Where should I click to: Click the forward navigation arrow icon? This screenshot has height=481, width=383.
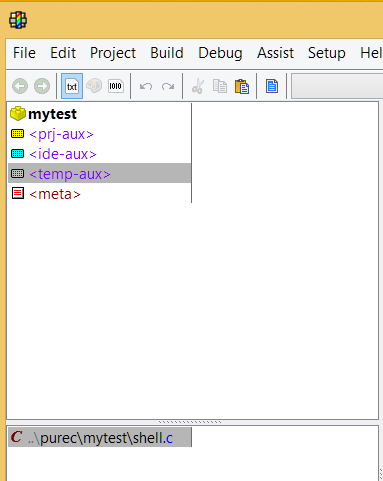[x=42, y=86]
